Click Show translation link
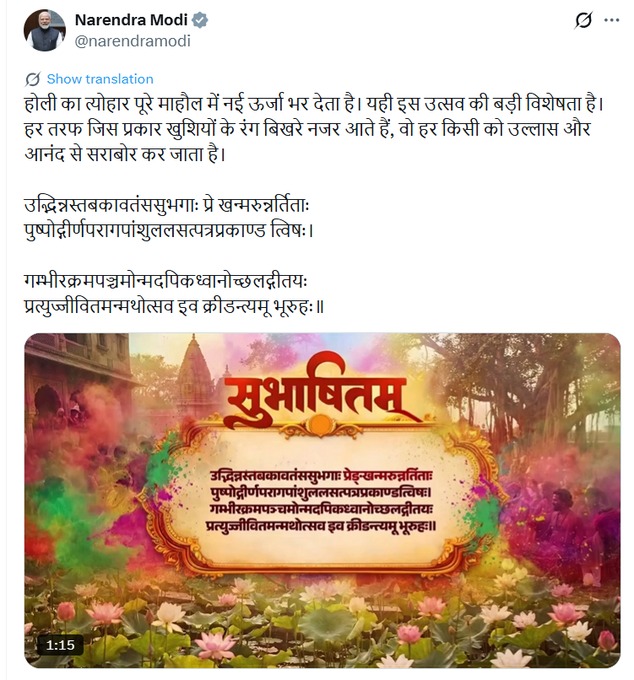Image resolution: width=634 pixels, height=680 pixels. (x=100, y=79)
